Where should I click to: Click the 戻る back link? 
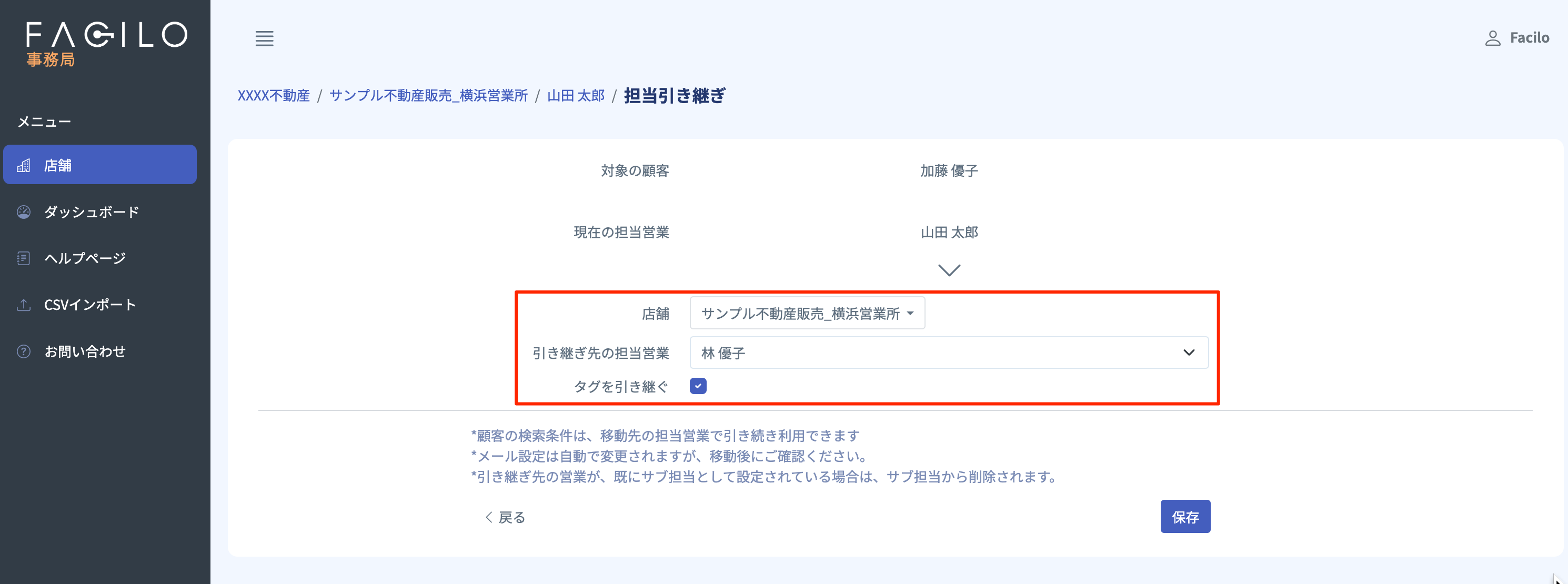(x=505, y=517)
